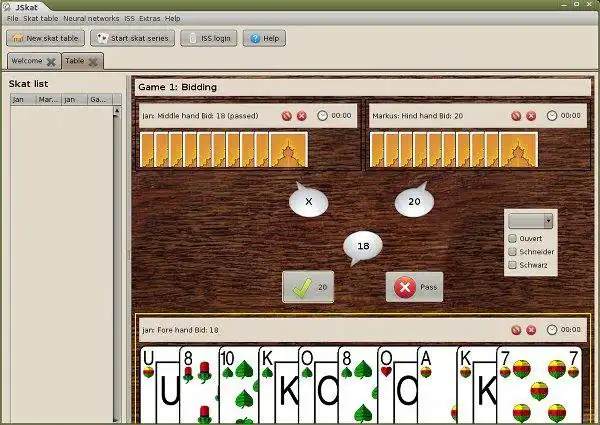Click 'Jan: Fore hand Bid: 18' label
Image resolution: width=600 pixels, height=425 pixels.
tap(180, 330)
